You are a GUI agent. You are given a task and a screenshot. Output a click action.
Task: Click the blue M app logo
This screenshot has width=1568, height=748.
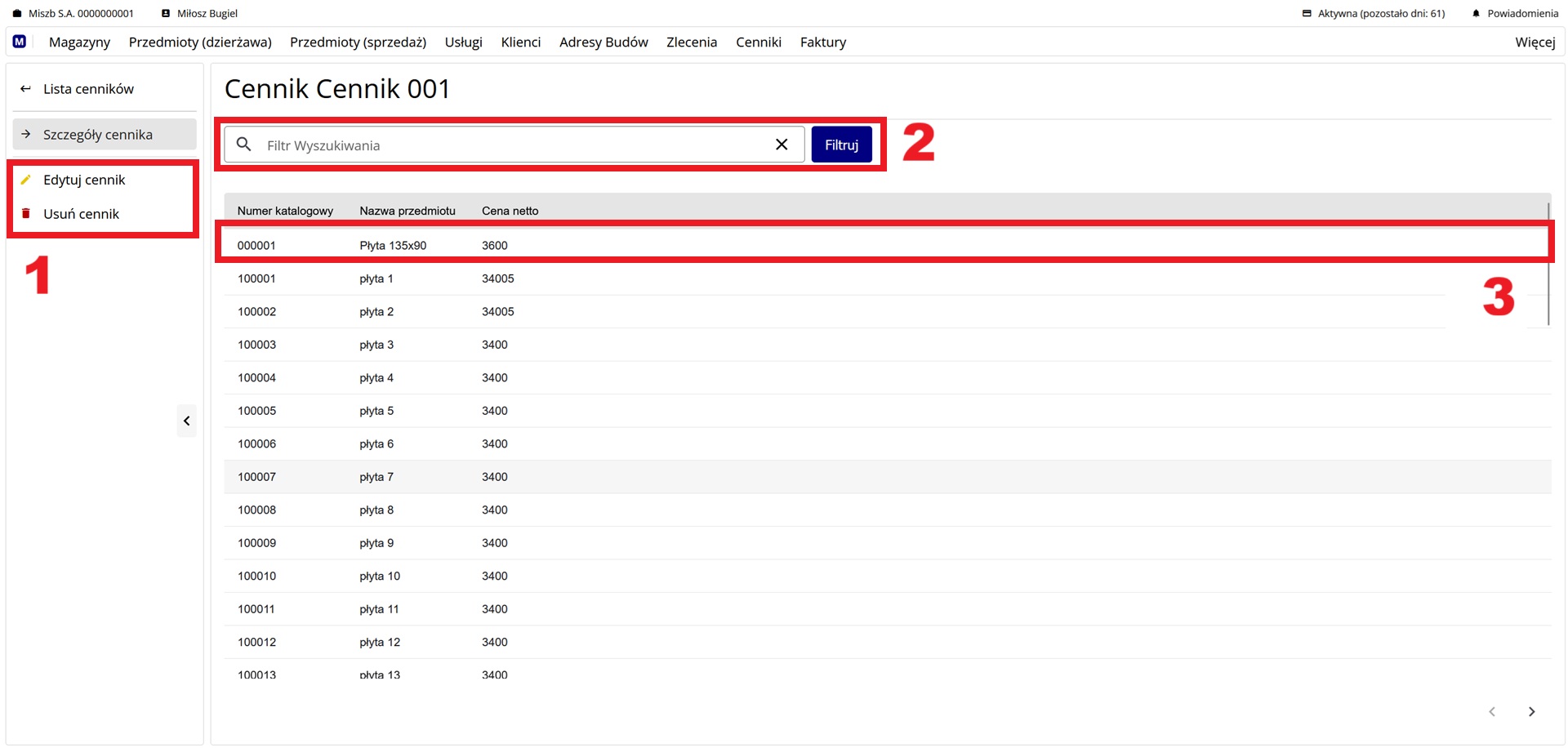tap(20, 42)
